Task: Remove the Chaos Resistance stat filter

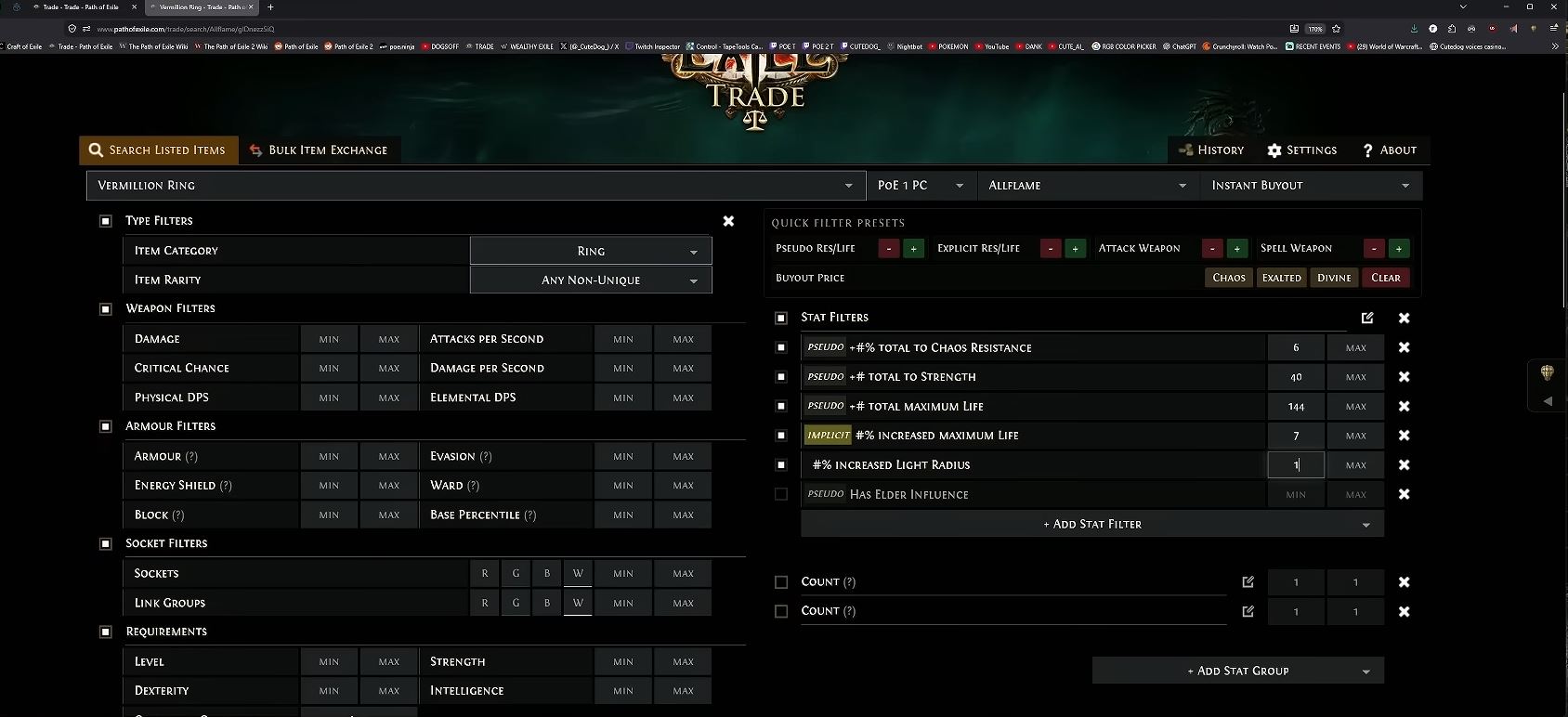Action: click(1404, 347)
